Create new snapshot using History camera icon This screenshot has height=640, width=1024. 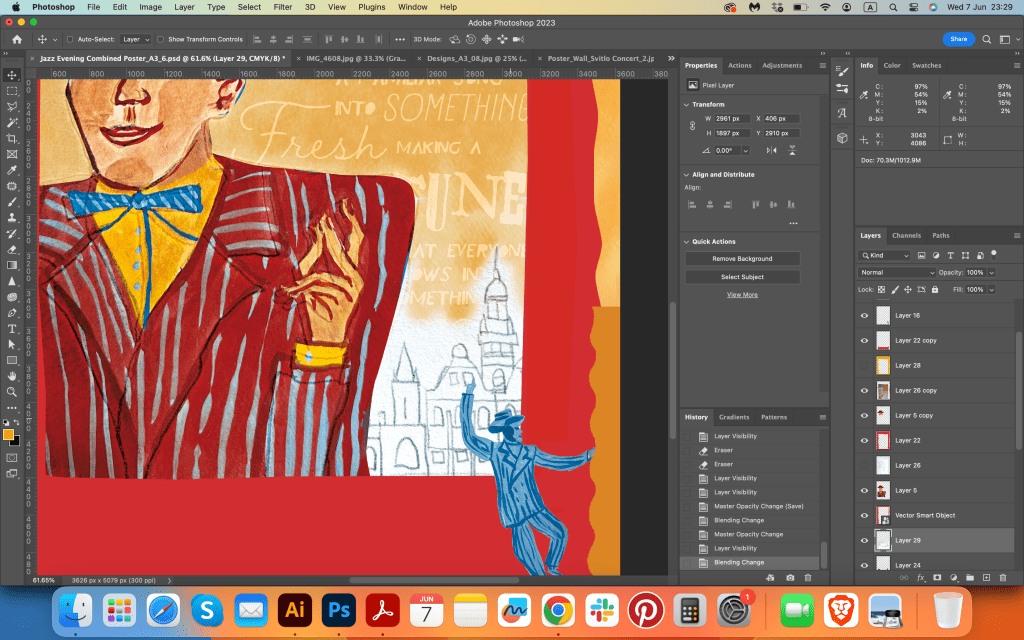pos(790,578)
